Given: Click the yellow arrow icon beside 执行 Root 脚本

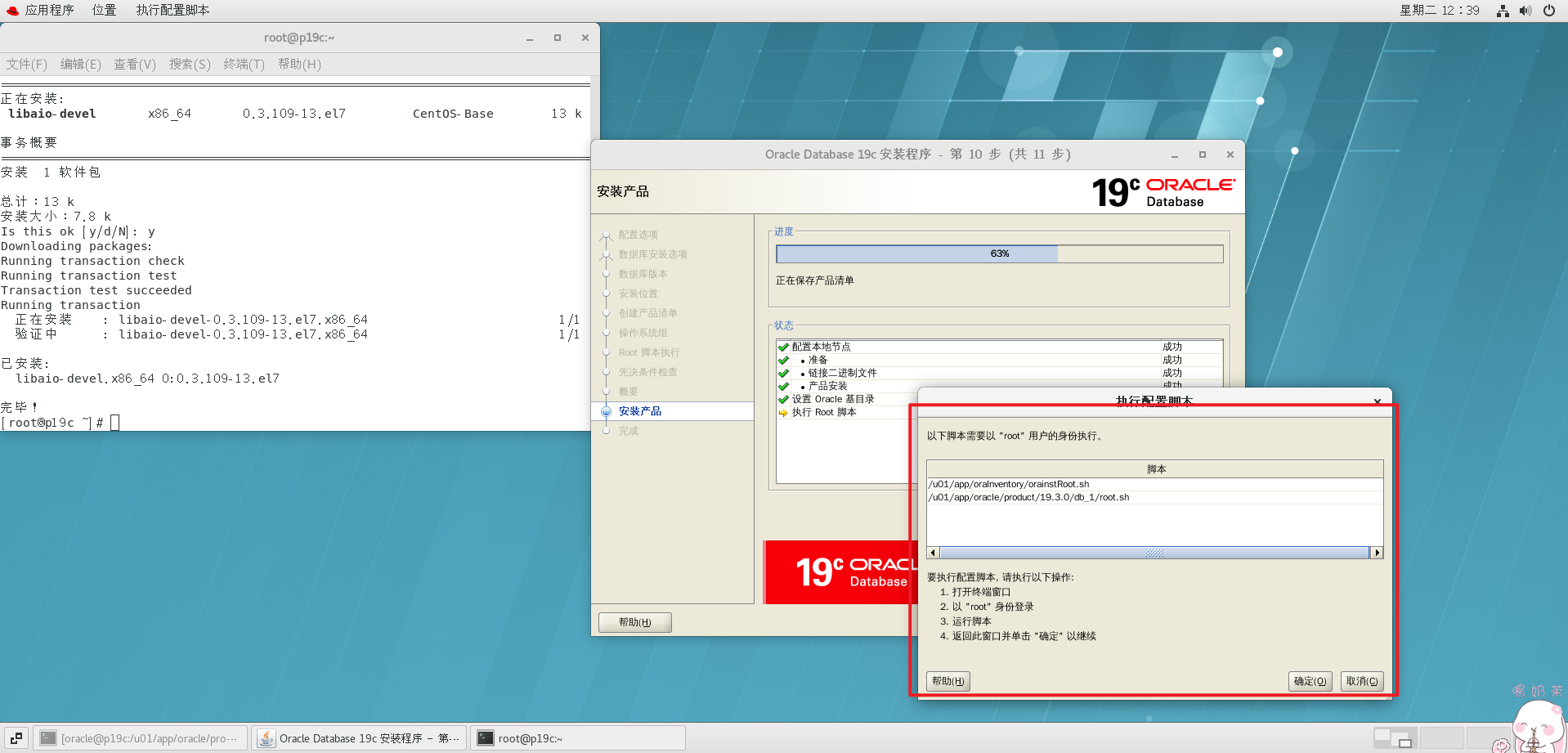Looking at the screenshot, I should point(783,412).
